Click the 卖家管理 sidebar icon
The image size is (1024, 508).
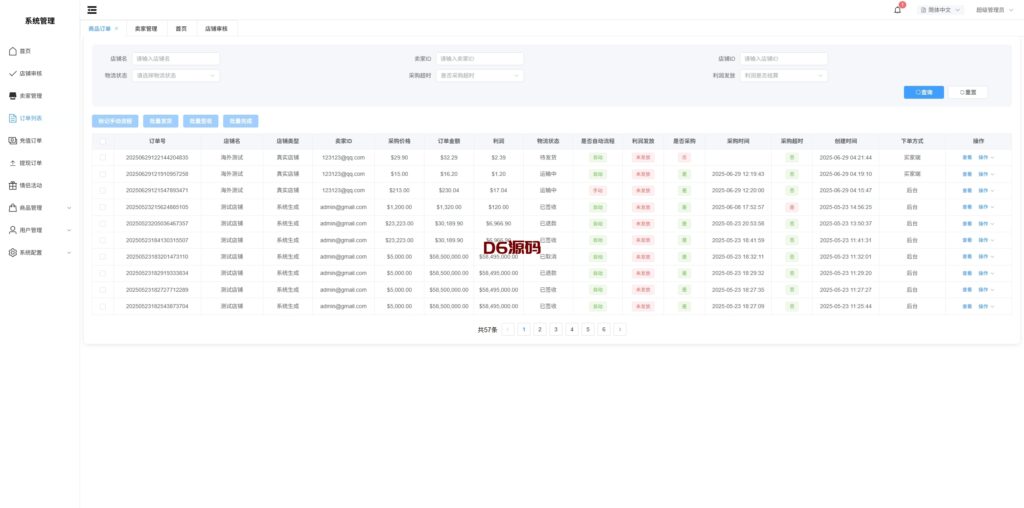(x=12, y=96)
